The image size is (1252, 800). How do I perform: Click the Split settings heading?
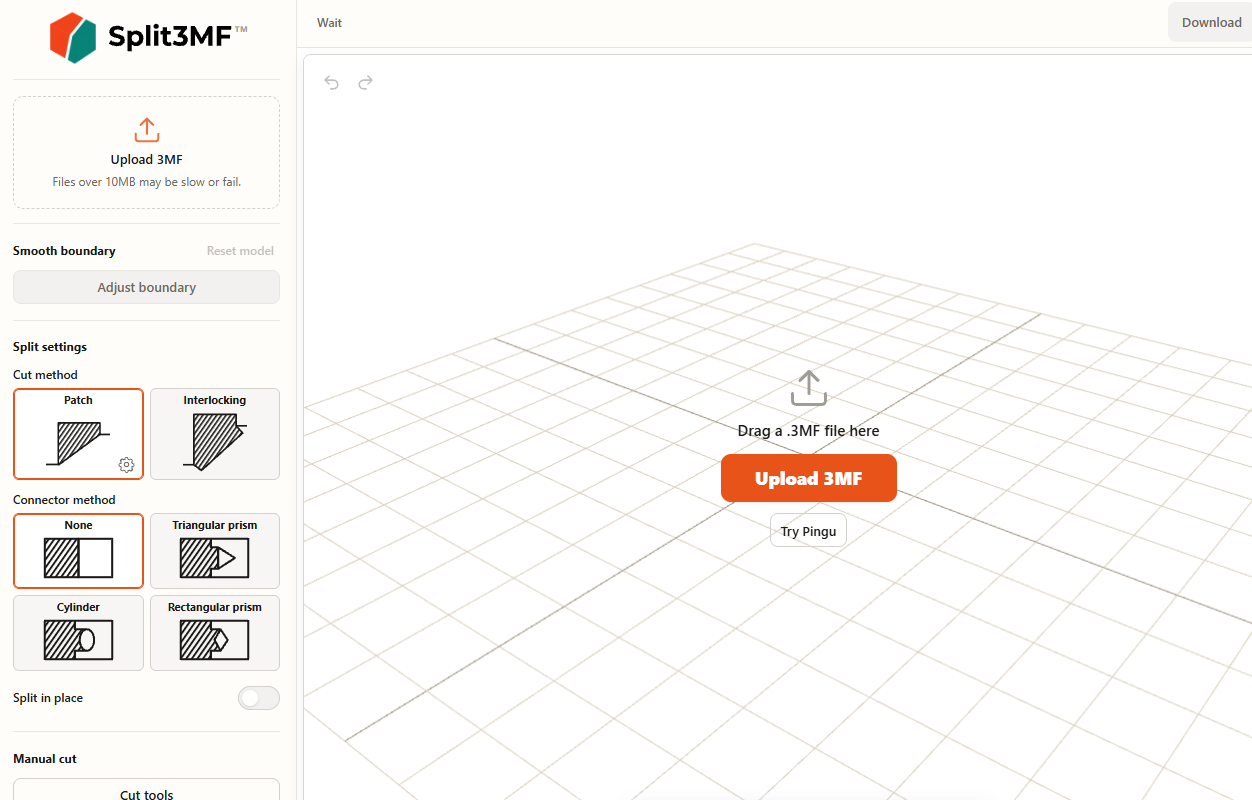tap(50, 347)
